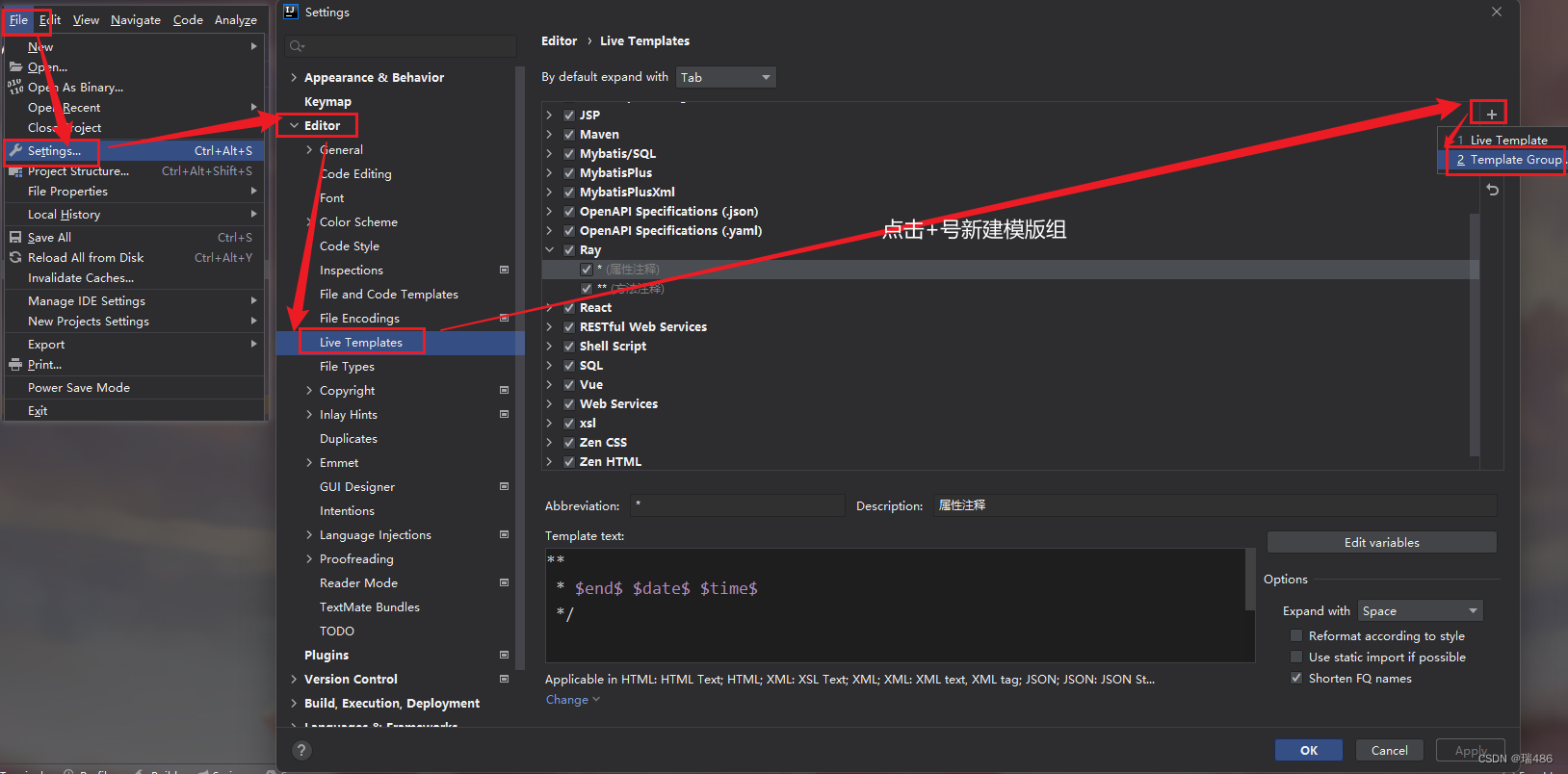The image size is (1568, 774).
Task: Enable Use static import if possible
Action: (1296, 657)
